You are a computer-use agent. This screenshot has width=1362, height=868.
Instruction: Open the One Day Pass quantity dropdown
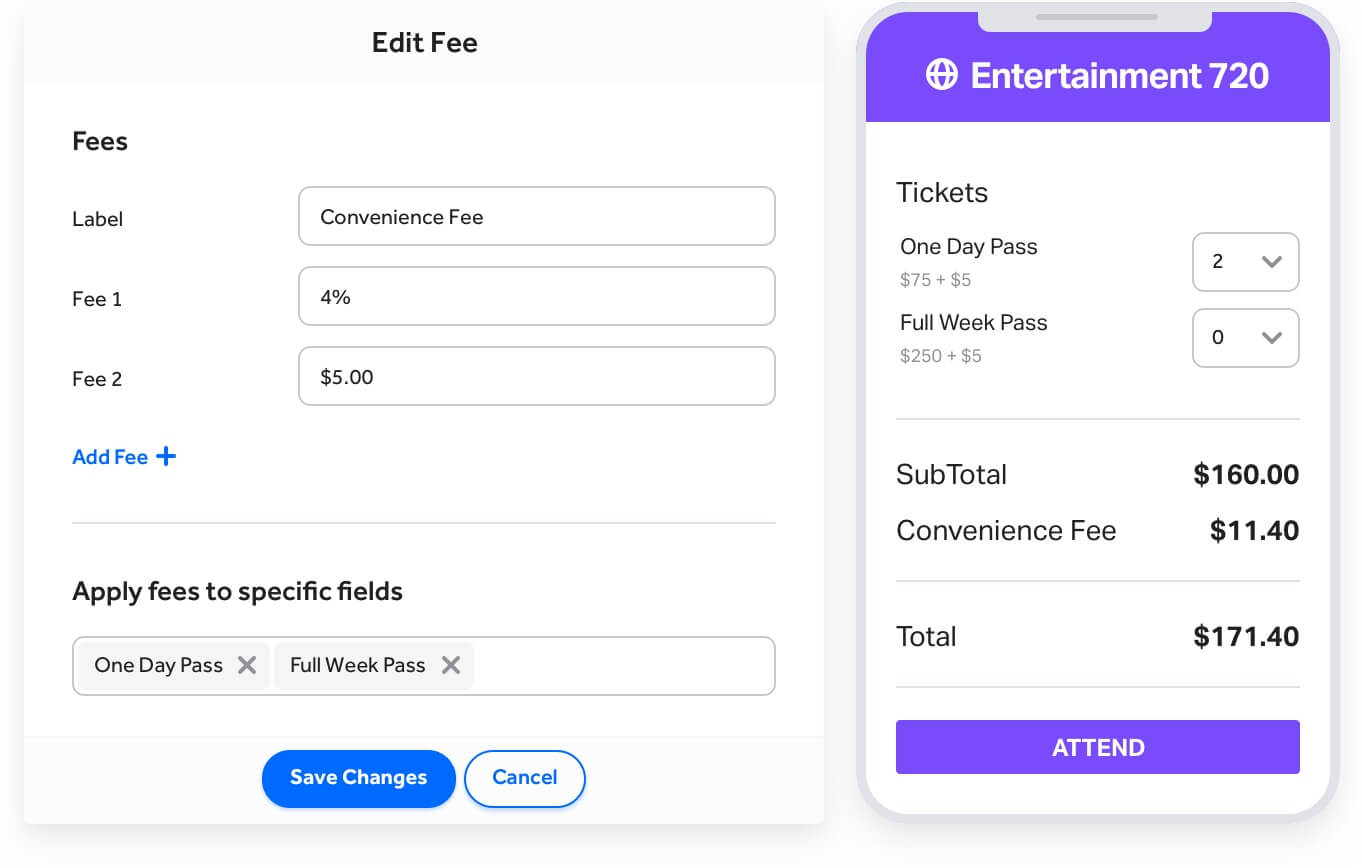click(1245, 262)
